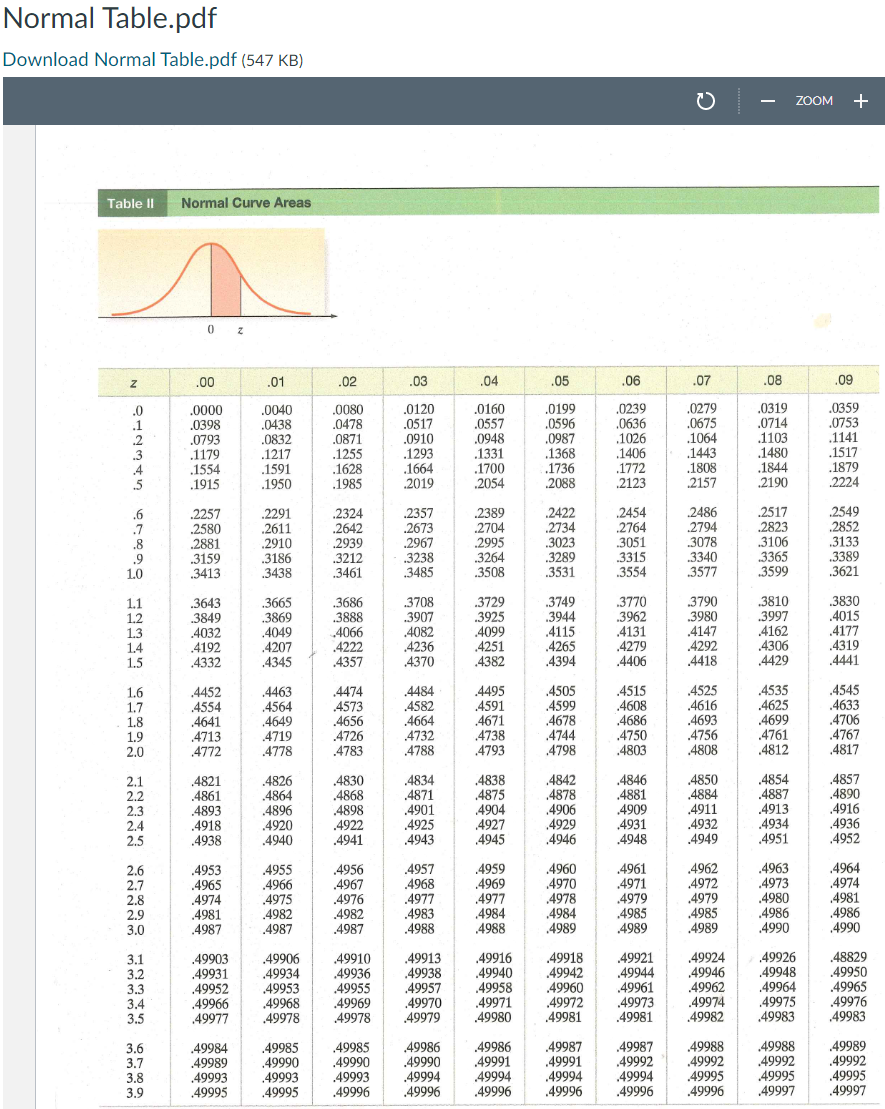Select the value .3621 in row 1.0

[x=845, y=571]
